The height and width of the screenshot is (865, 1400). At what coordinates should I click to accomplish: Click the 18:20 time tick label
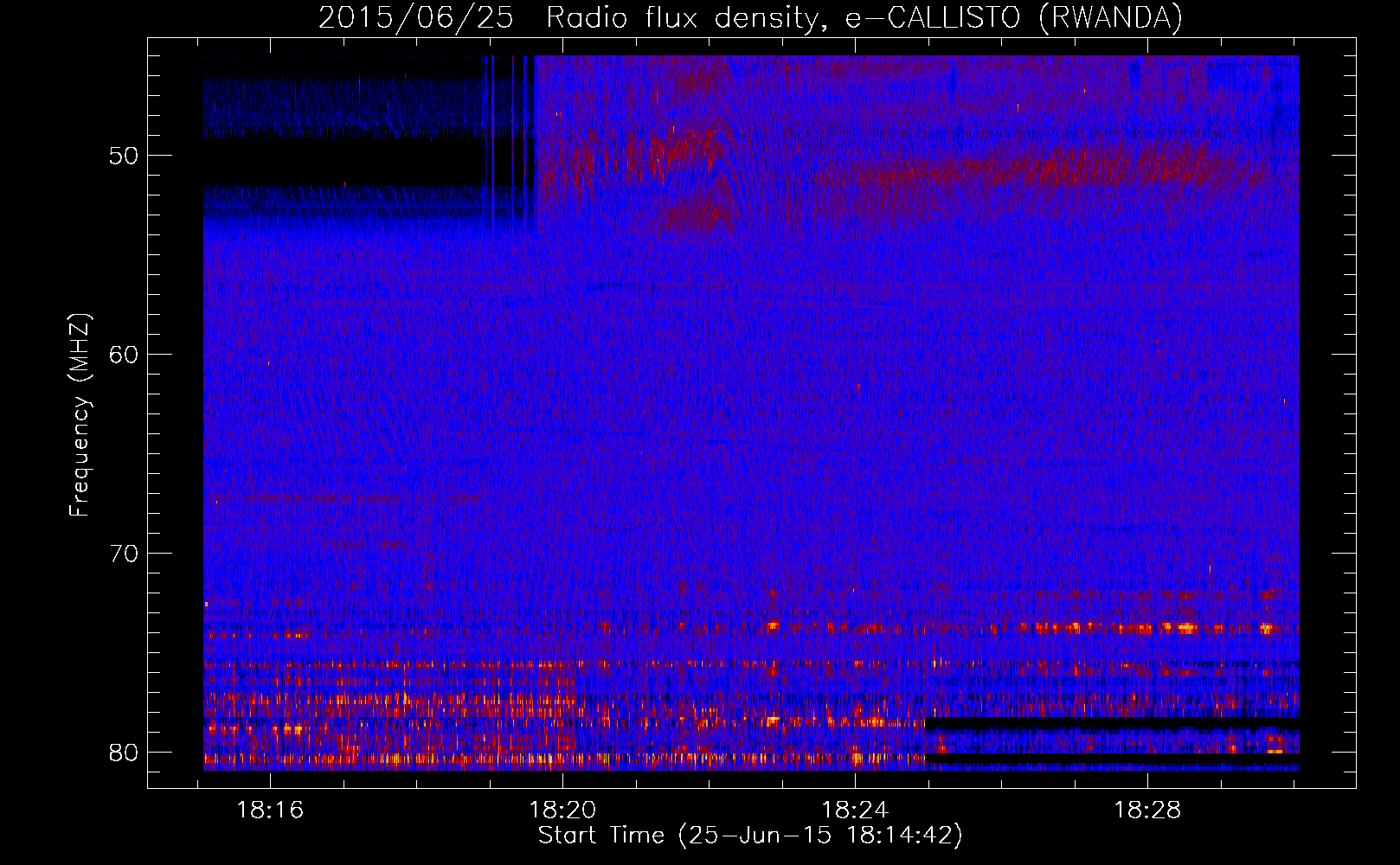[562, 811]
